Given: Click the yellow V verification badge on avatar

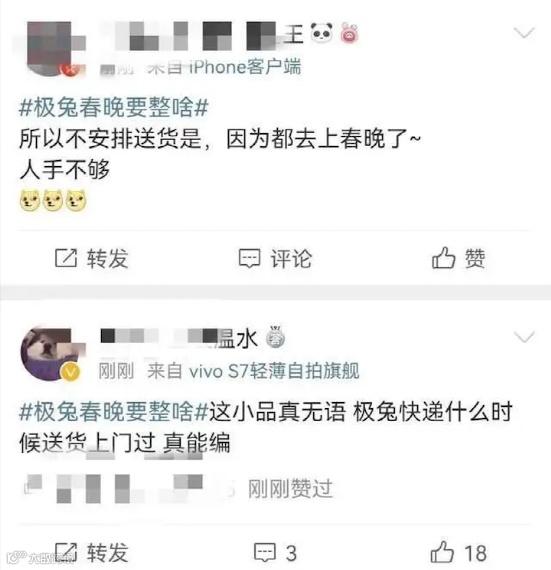Looking at the screenshot, I should (71, 372).
